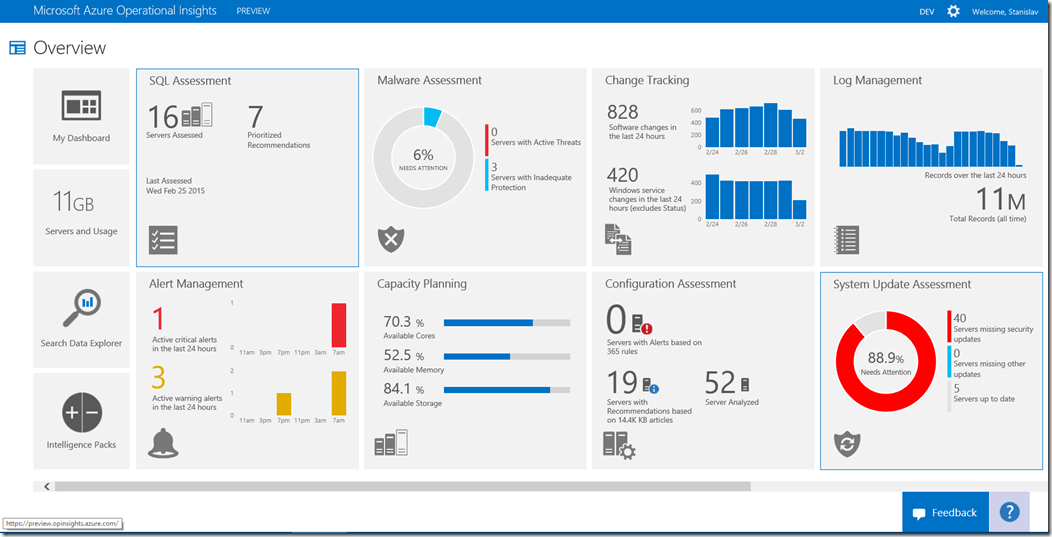The width and height of the screenshot is (1052, 537).
Task: Click Microsoft Azure Operational Insights title
Action: click(x=126, y=11)
